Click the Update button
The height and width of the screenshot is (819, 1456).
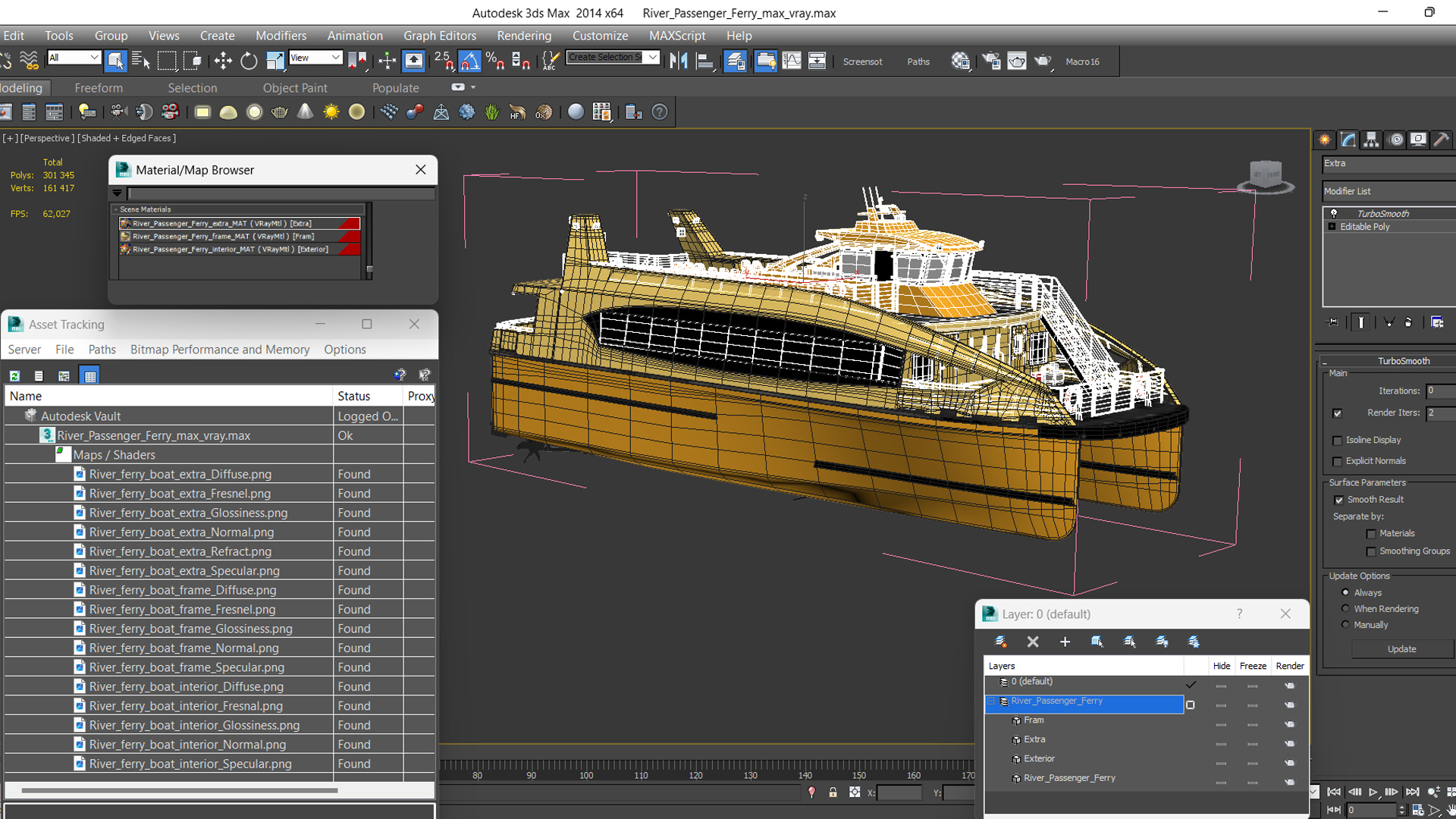click(x=1401, y=649)
